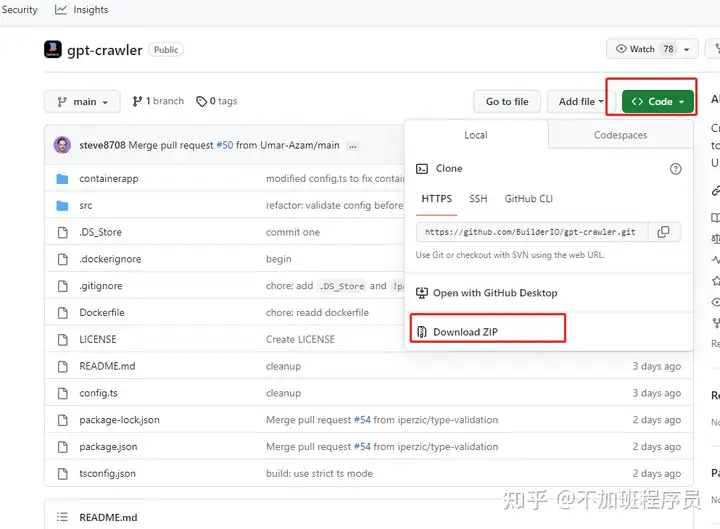The image size is (720, 529).
Task: Click the README.md row file icon
Action: tap(62, 366)
